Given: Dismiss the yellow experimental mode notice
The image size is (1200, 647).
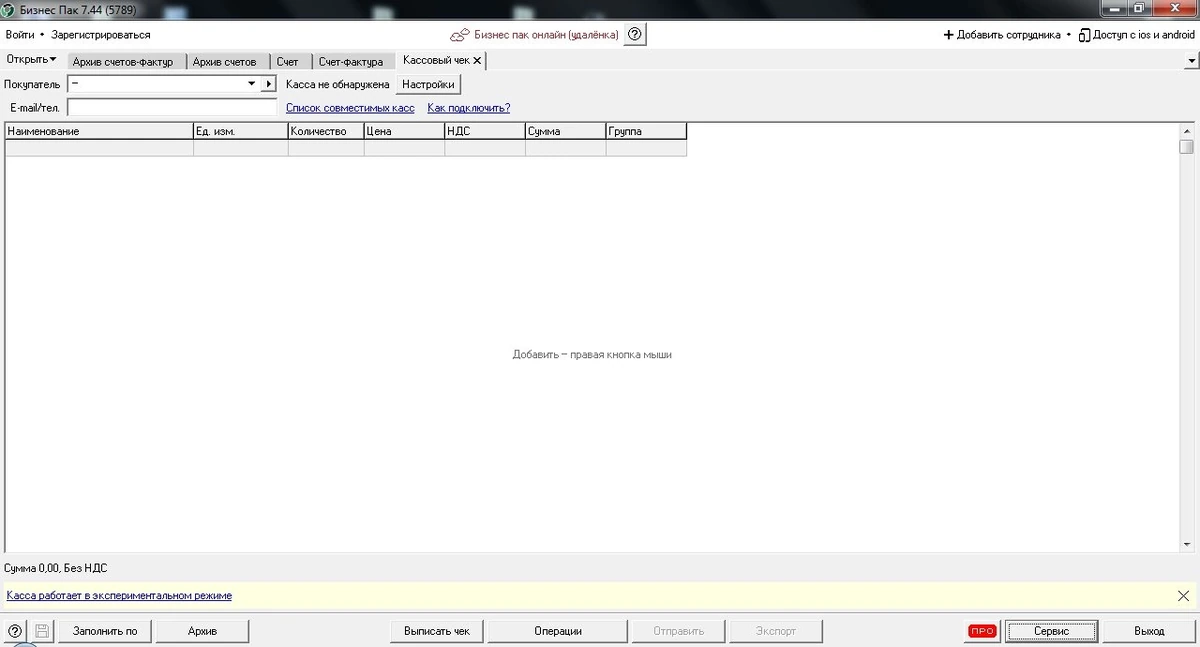Looking at the screenshot, I should point(1183,596).
